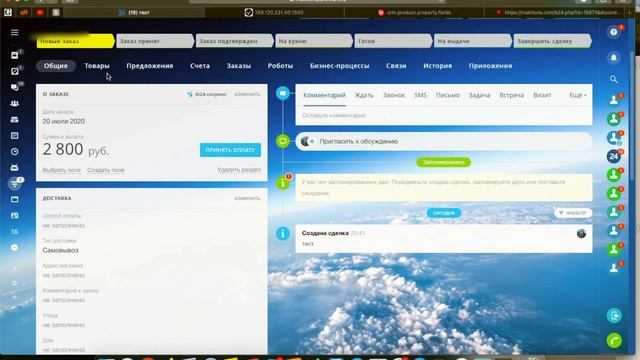Move deal to На выдаче stage
The image size is (640, 360).
(x=472, y=41)
